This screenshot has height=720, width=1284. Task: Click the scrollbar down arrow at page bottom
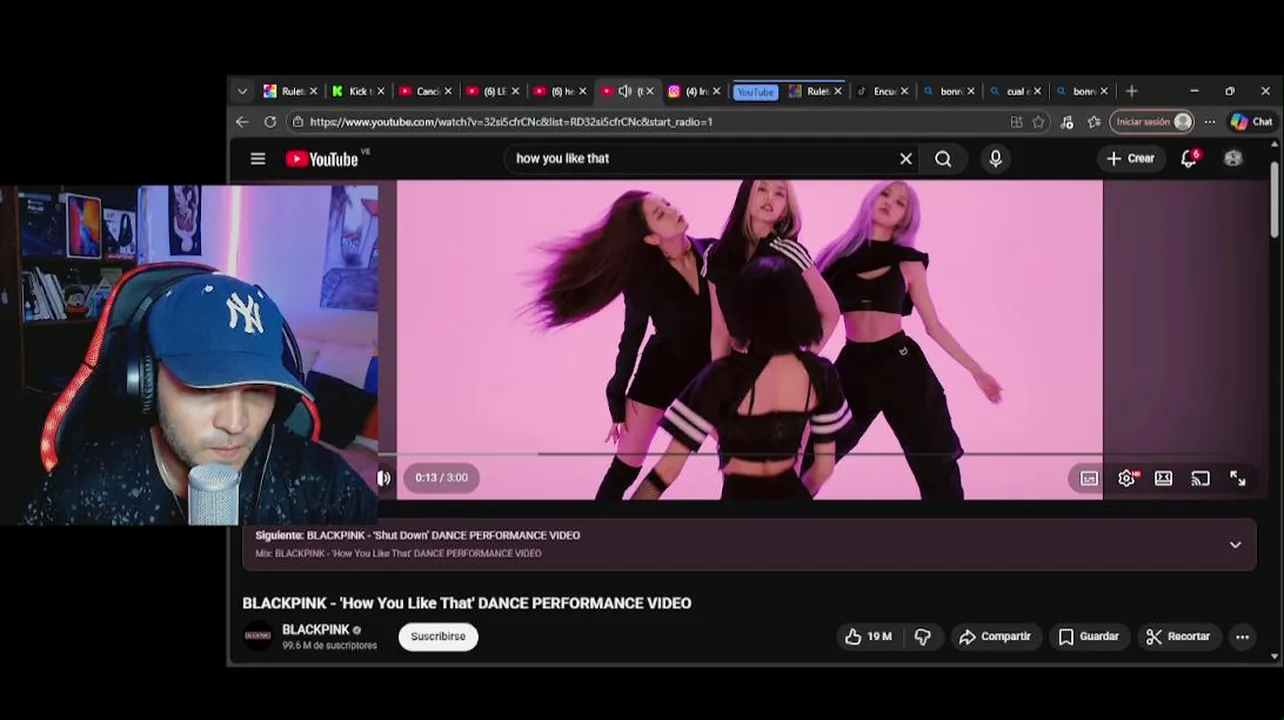click(x=1274, y=656)
